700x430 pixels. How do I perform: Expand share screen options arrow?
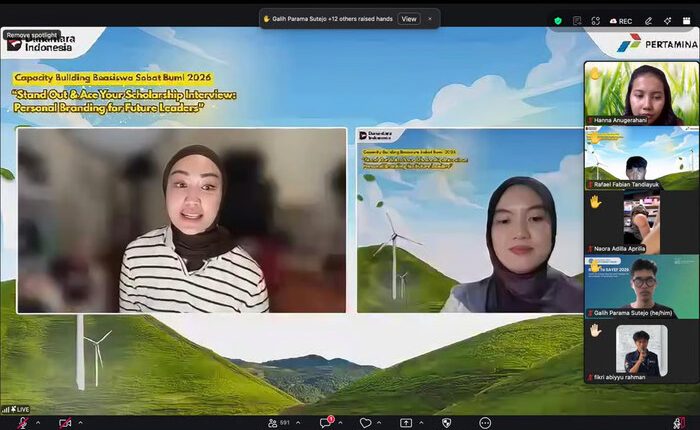[x=421, y=422]
